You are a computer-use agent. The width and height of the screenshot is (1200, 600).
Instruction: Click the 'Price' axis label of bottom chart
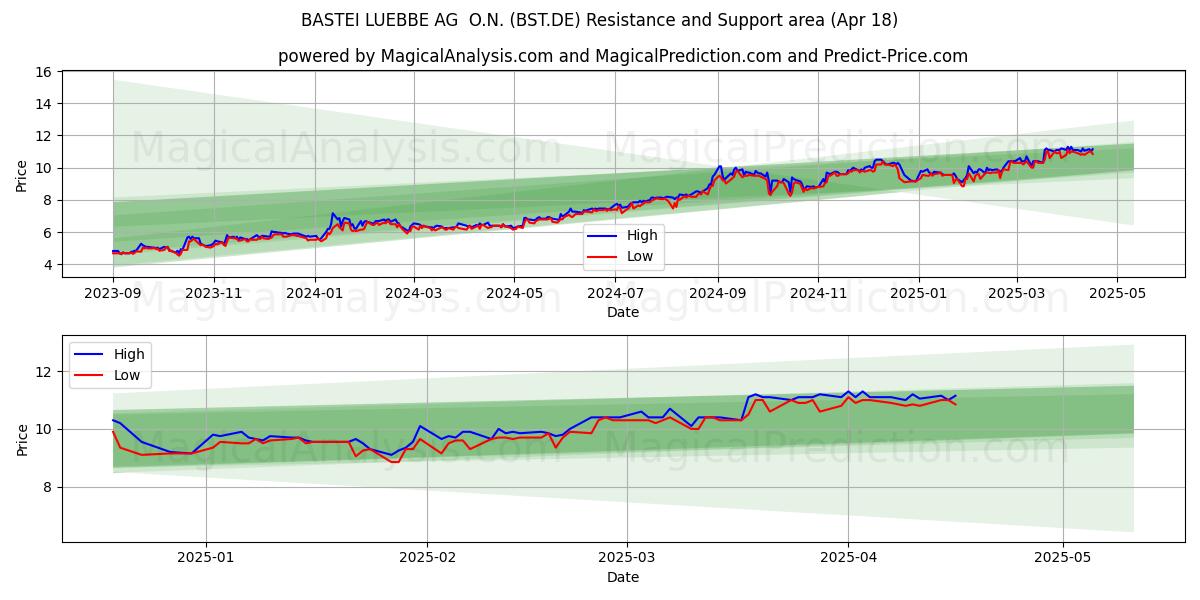coord(22,439)
